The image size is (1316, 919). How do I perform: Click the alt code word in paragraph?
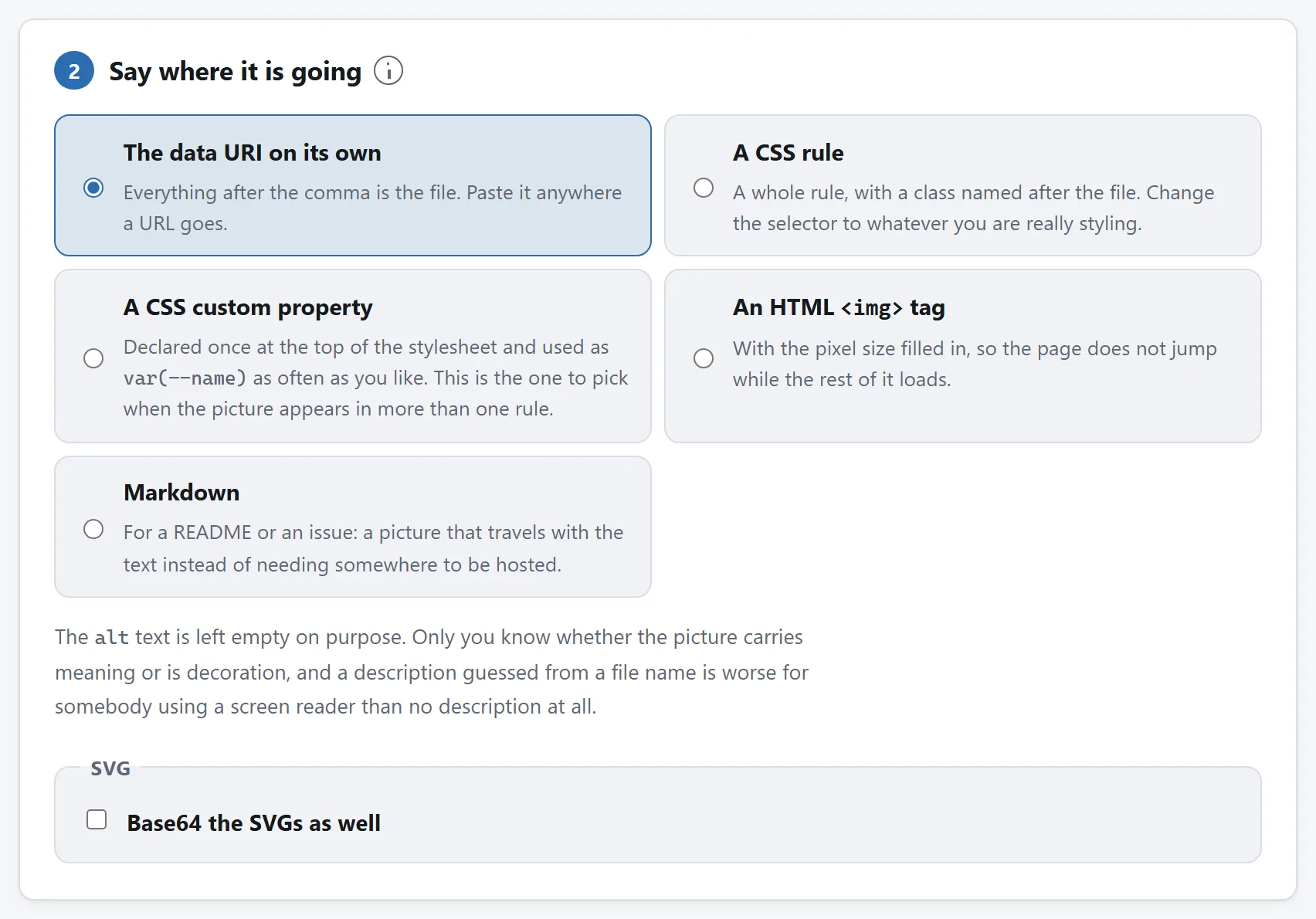112,637
